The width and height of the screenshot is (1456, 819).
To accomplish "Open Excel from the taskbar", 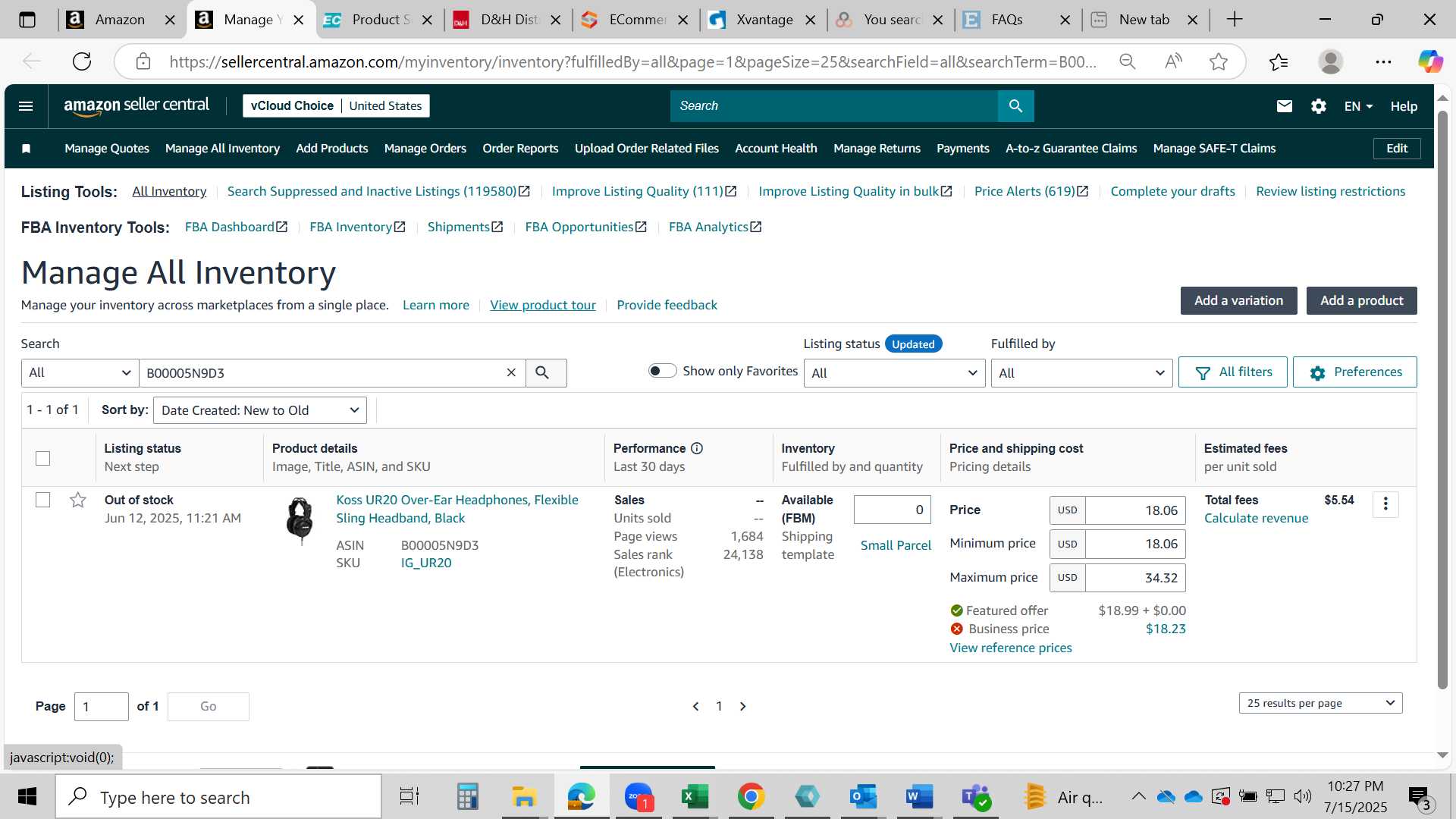I will (695, 797).
